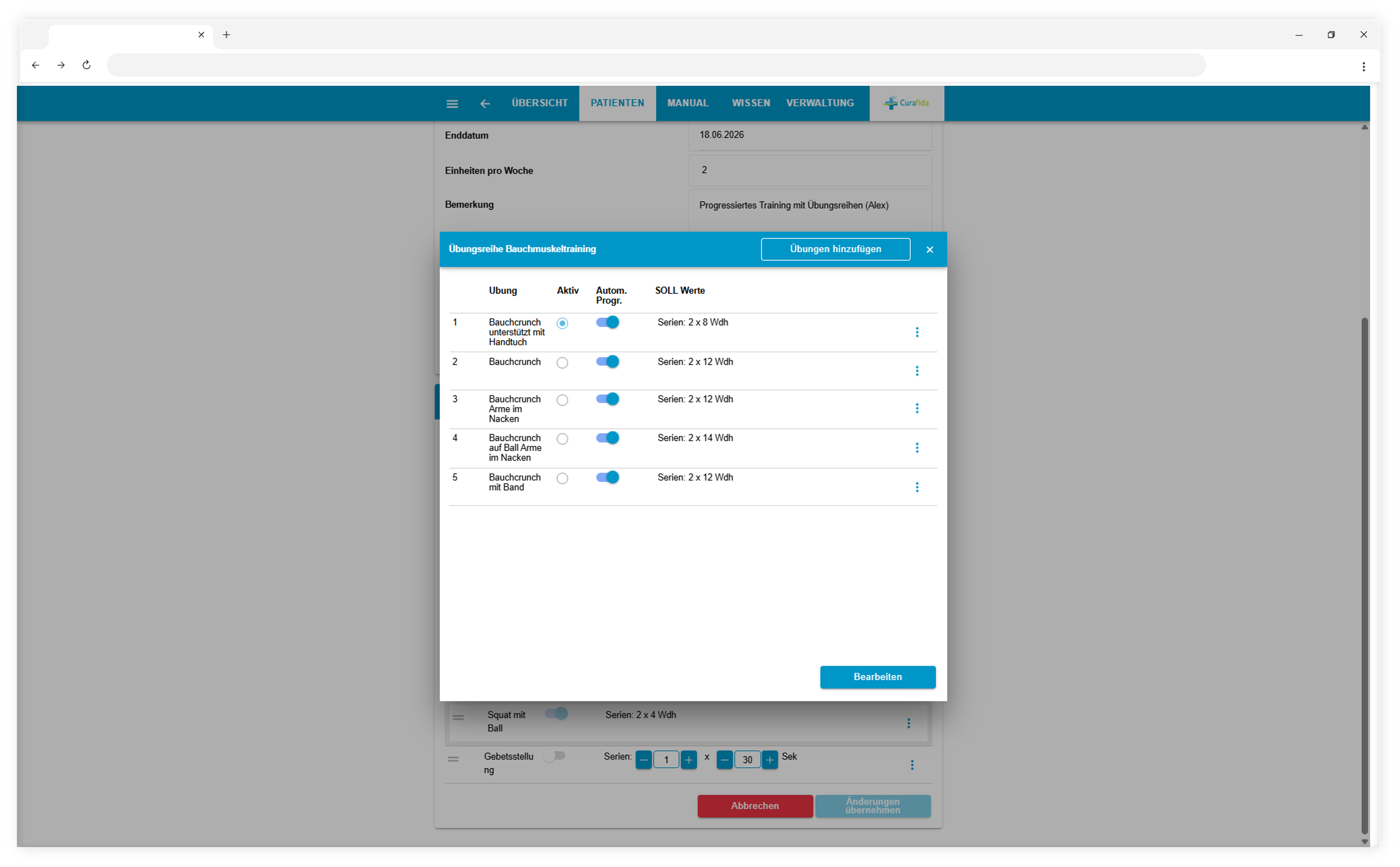Set exercise 2 Bauchcrunch as active
Screen dimensions: 1400x867
pyautogui.click(x=562, y=363)
